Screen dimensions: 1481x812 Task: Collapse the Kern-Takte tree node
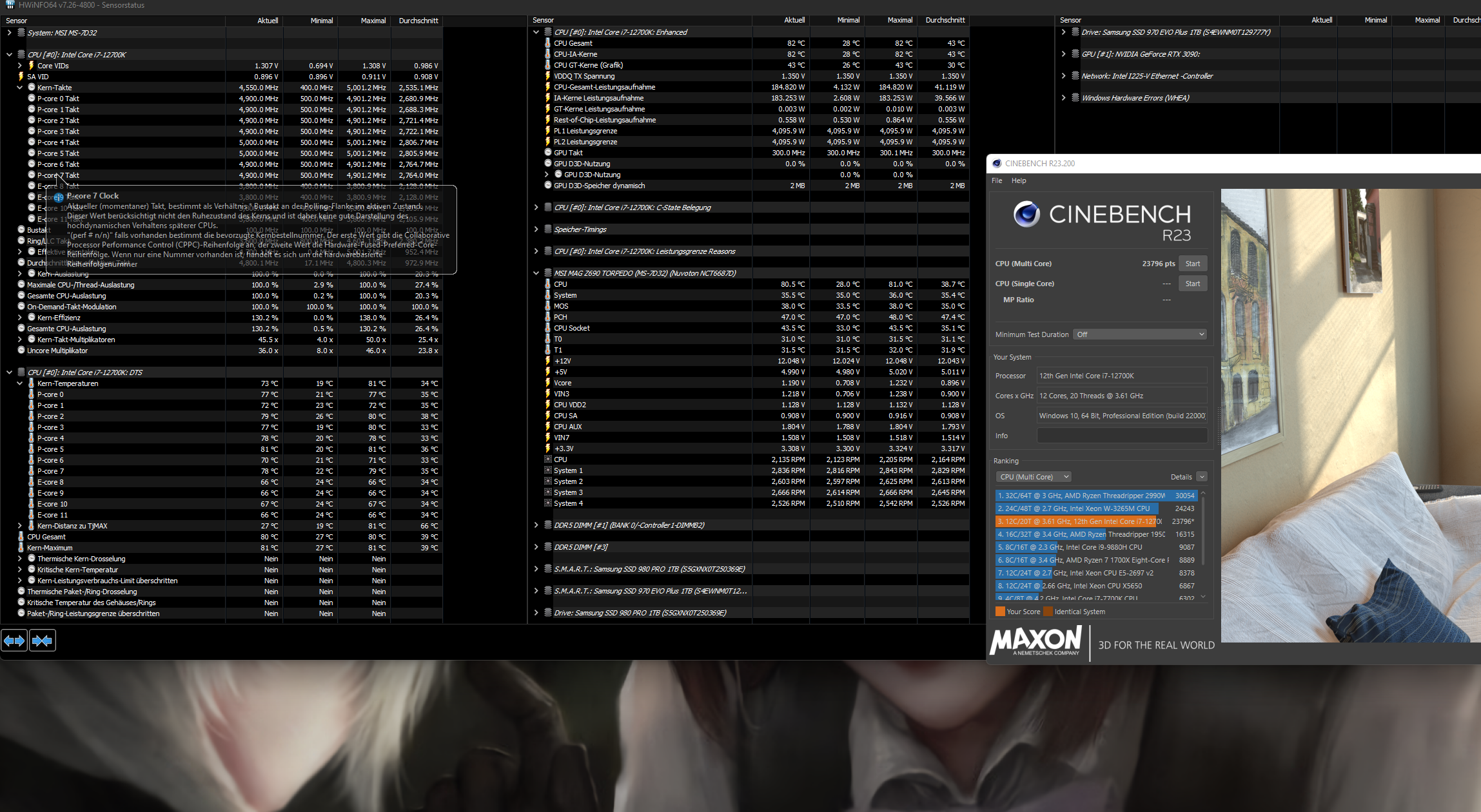click(x=20, y=88)
